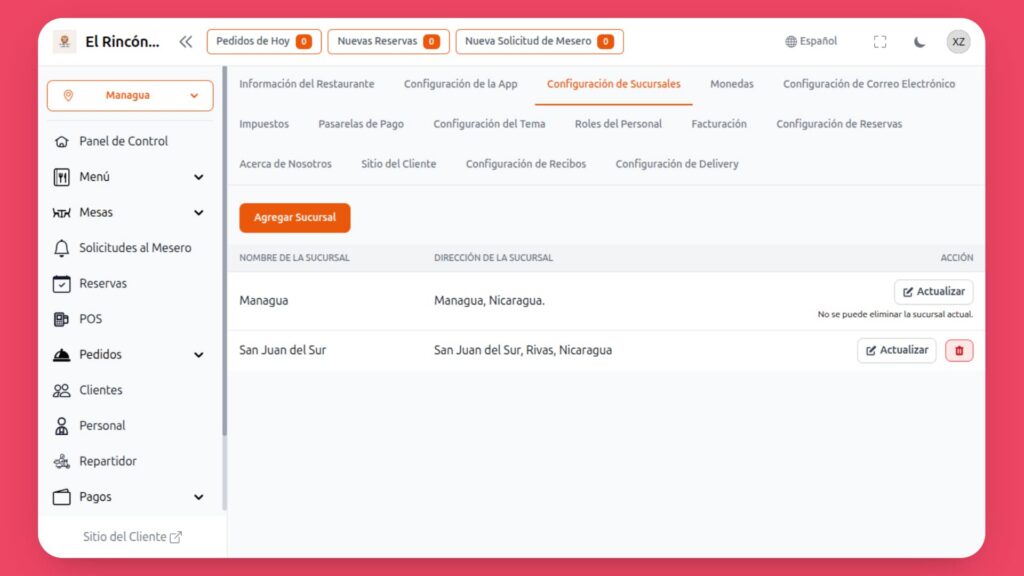Open Pedidos de Hoy button
Viewport: 1024px width, 576px height.
tap(264, 42)
